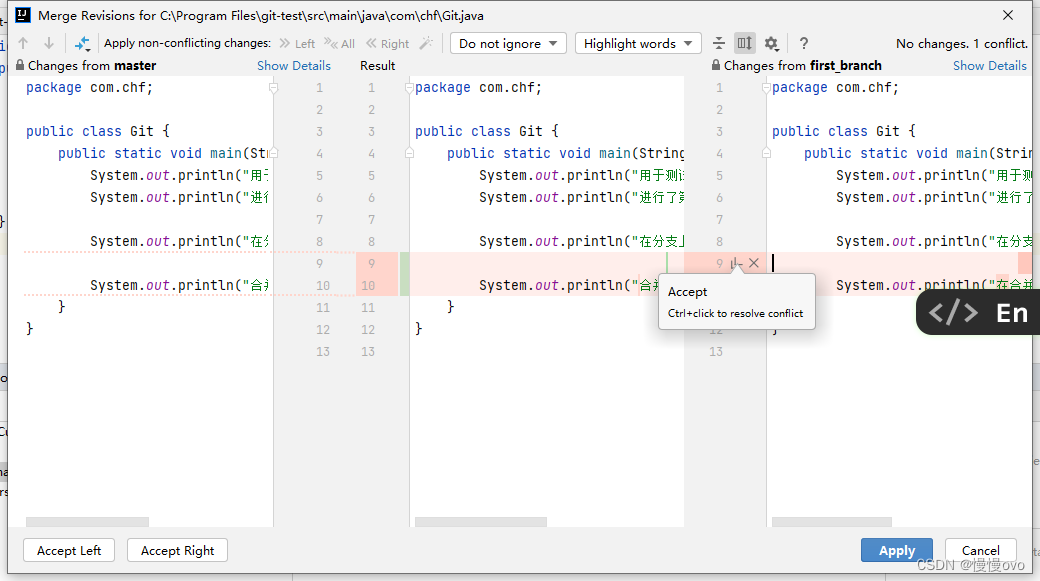Toggle synchronize scrolling icon
Screen dimensions: 1040x581
[x=745, y=44]
